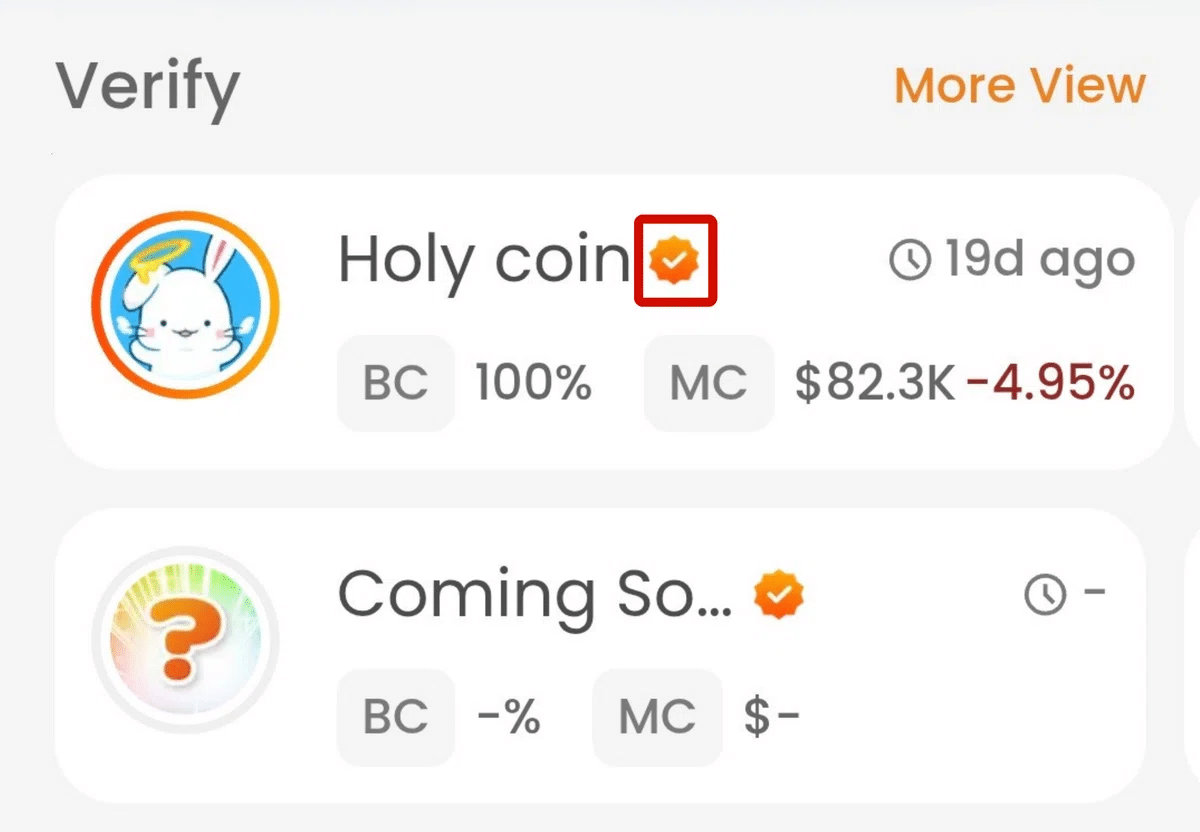
Task: Click the $- market cap placeholder
Action: pos(772,717)
